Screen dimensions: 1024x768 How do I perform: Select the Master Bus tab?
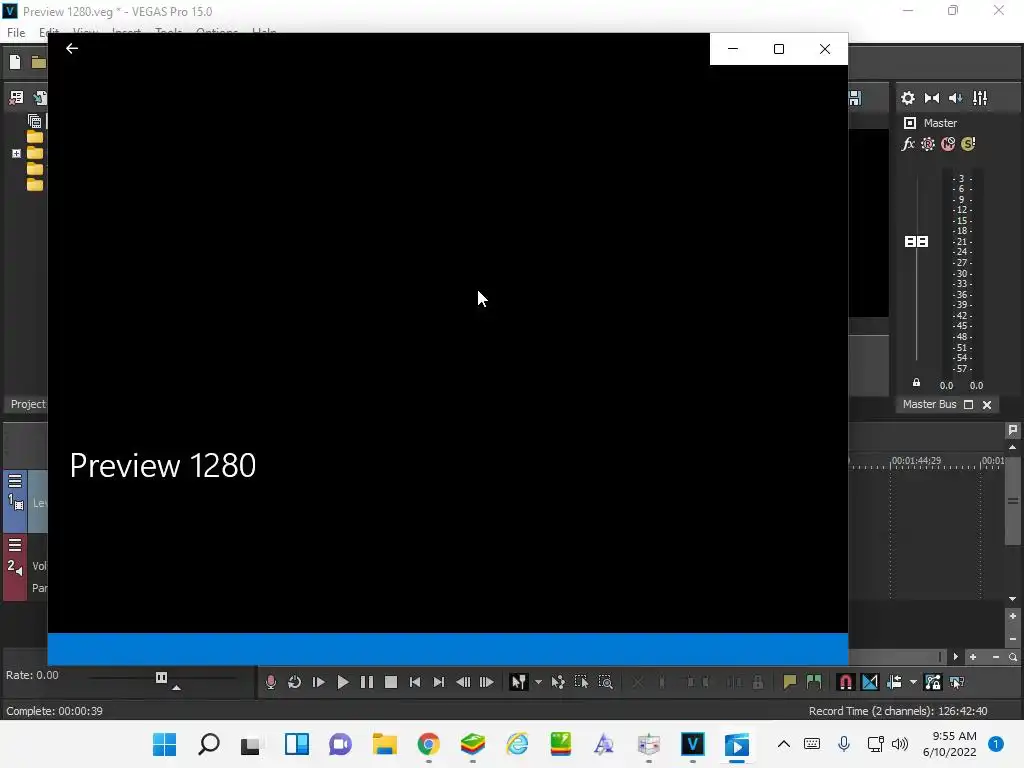pyautogui.click(x=929, y=404)
